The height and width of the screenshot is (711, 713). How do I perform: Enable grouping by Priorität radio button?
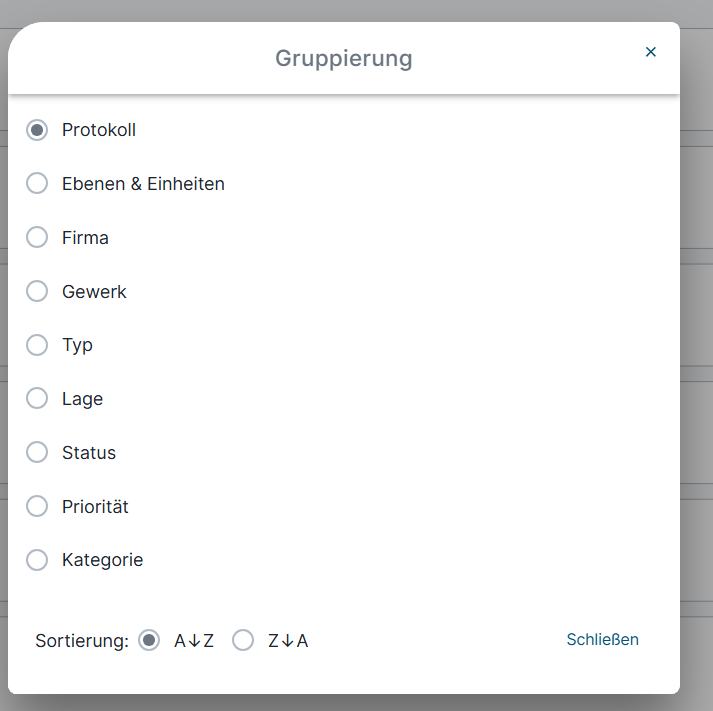click(x=37, y=507)
